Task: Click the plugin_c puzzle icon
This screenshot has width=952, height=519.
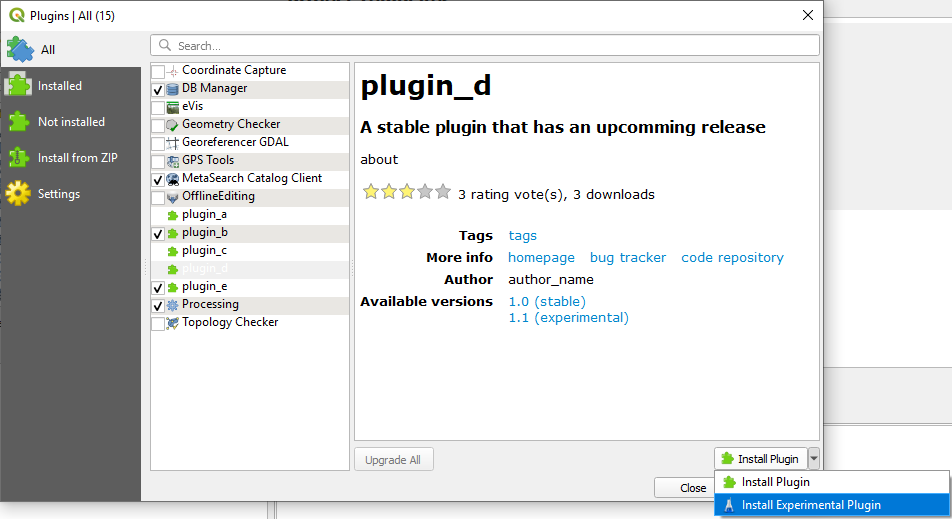Action: coord(172,251)
